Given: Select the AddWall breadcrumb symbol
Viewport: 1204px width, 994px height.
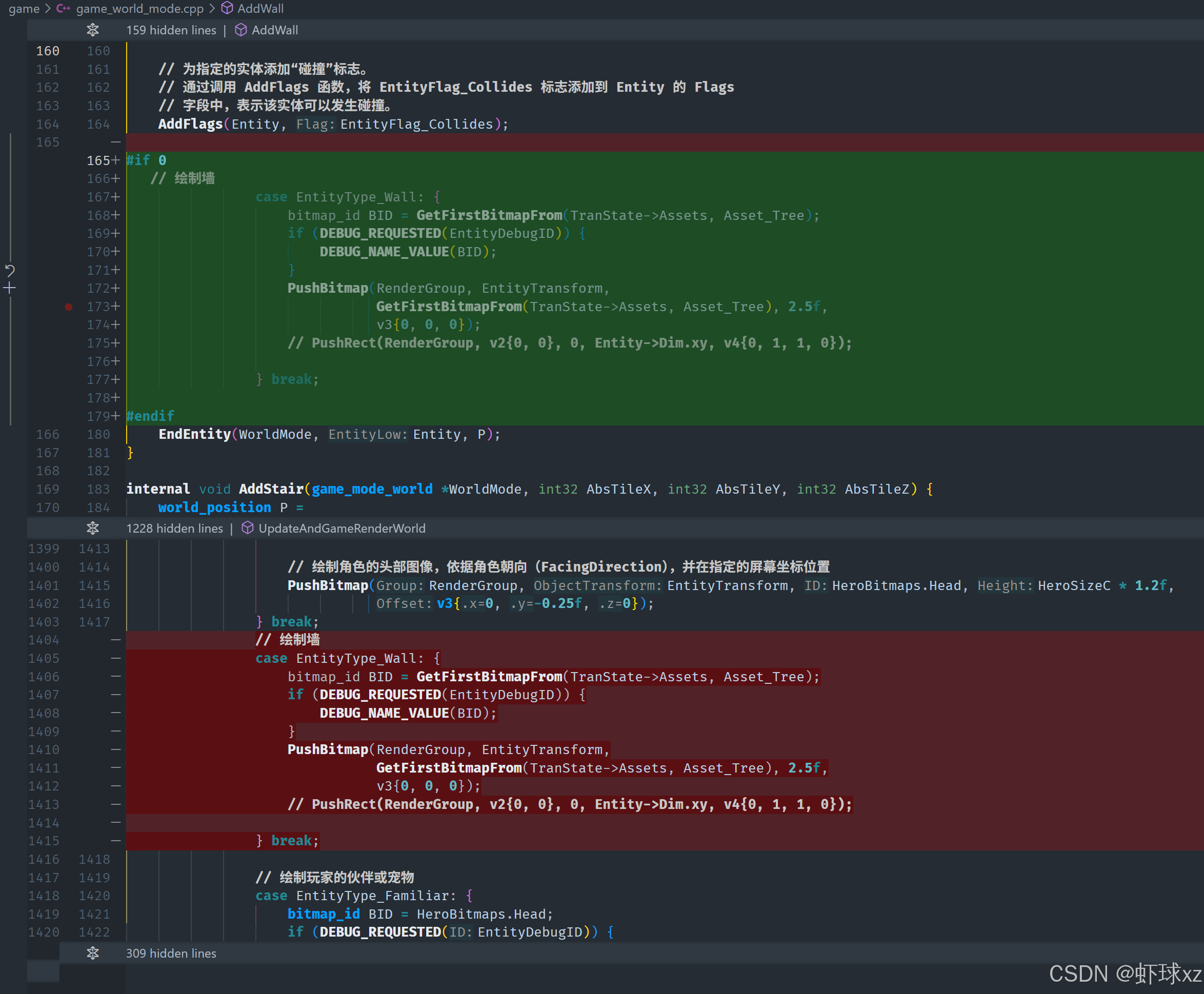Looking at the screenshot, I should (x=260, y=9).
